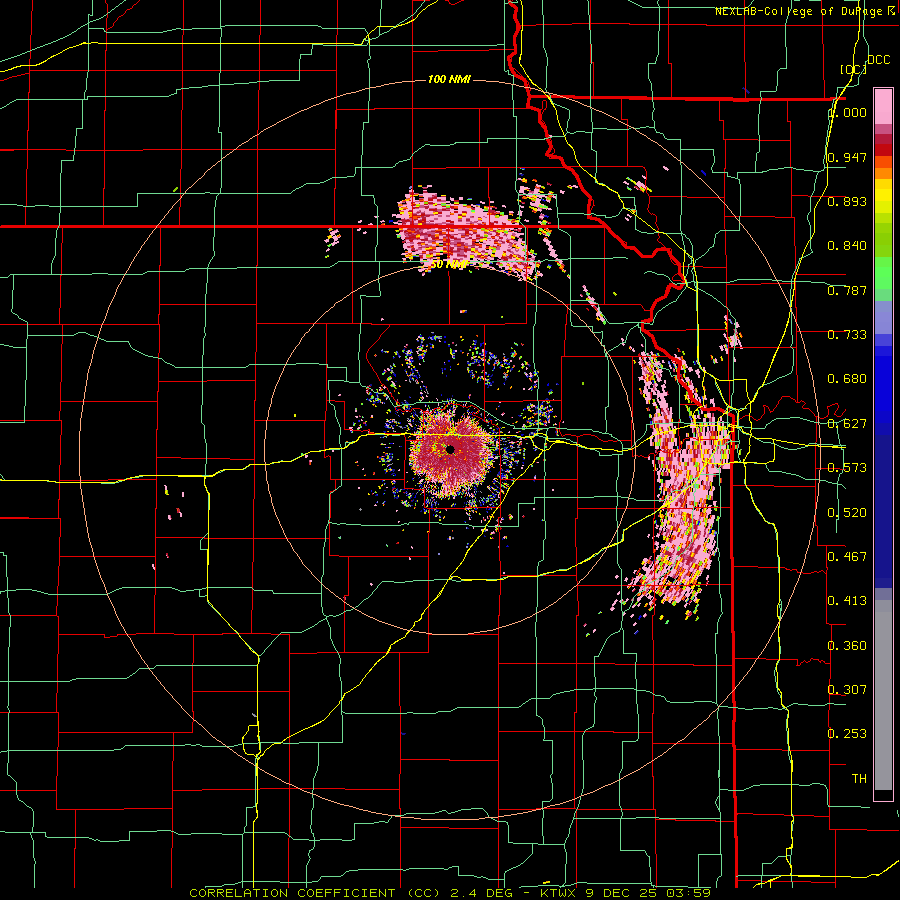900x900 pixels.
Task: Pick the light pink top color bar segment
Action: 883,106
